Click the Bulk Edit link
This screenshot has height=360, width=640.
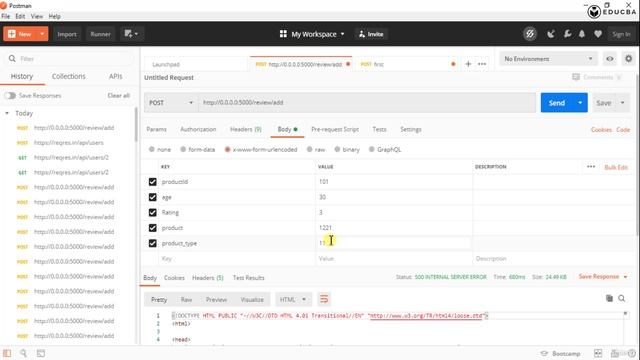click(616, 167)
